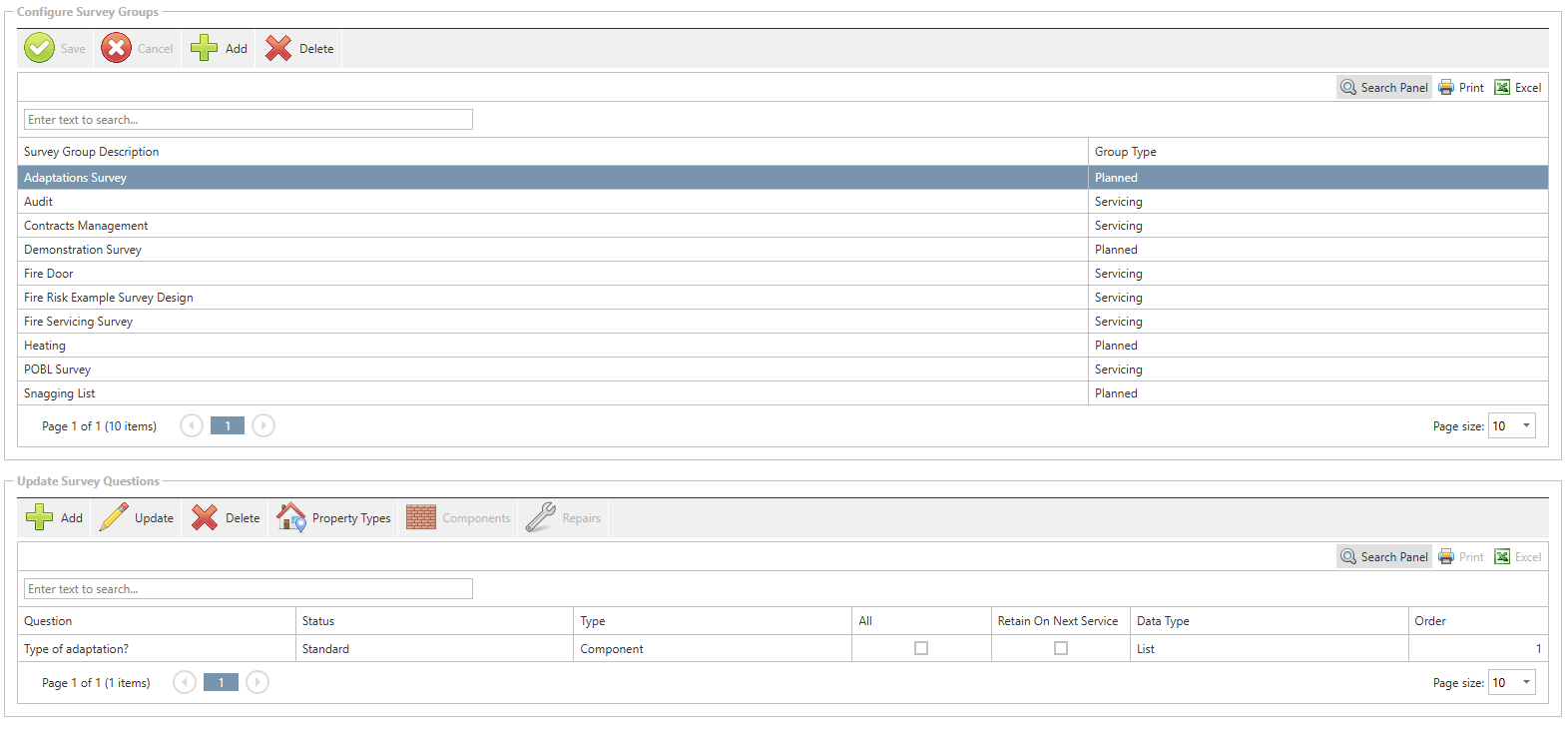
Task: Tick the All checkbox for Type of adaptation?
Action: tap(921, 648)
